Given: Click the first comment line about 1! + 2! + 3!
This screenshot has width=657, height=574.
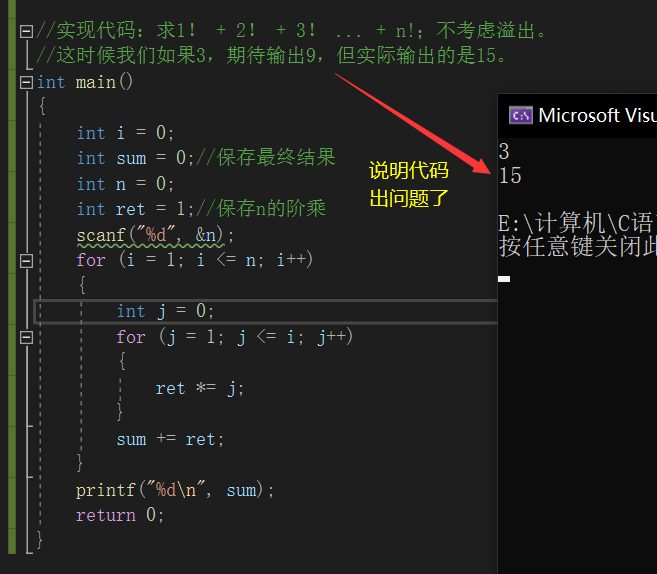Looking at the screenshot, I should pyautogui.click(x=292, y=31).
